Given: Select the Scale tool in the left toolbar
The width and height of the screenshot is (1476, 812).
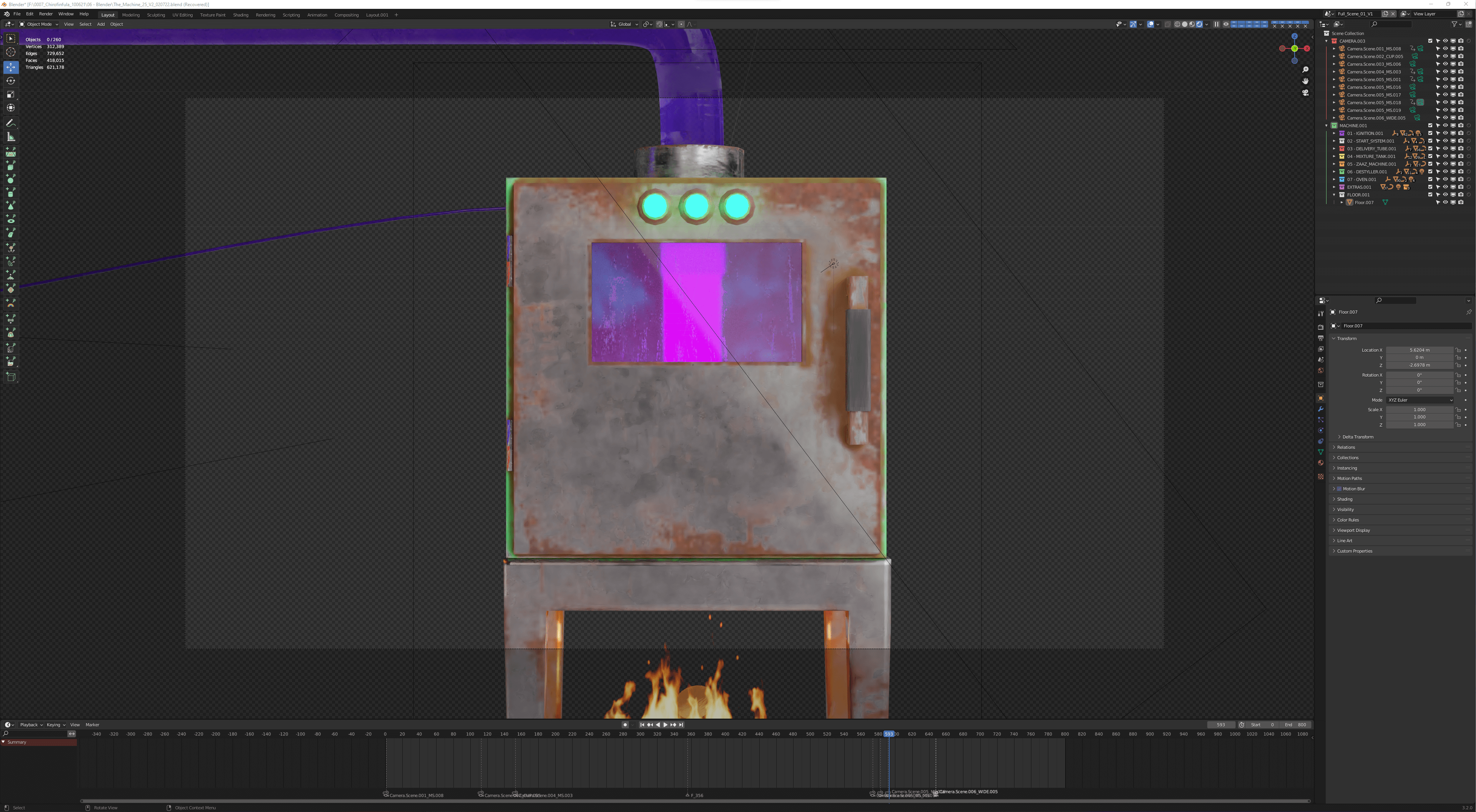Looking at the screenshot, I should pos(10,95).
